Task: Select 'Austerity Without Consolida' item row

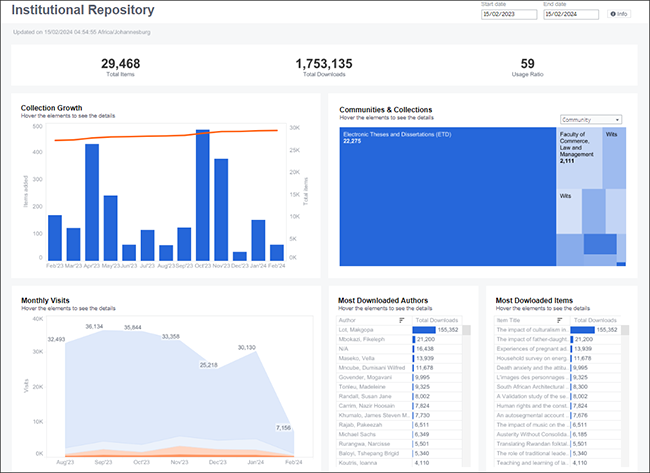Action: tap(557, 434)
